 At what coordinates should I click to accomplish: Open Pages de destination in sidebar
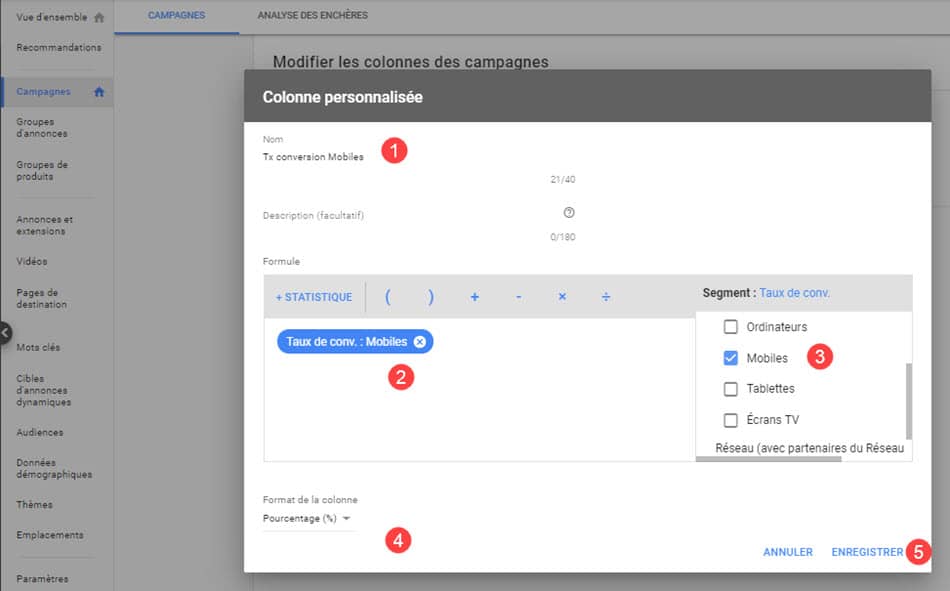pos(41,298)
